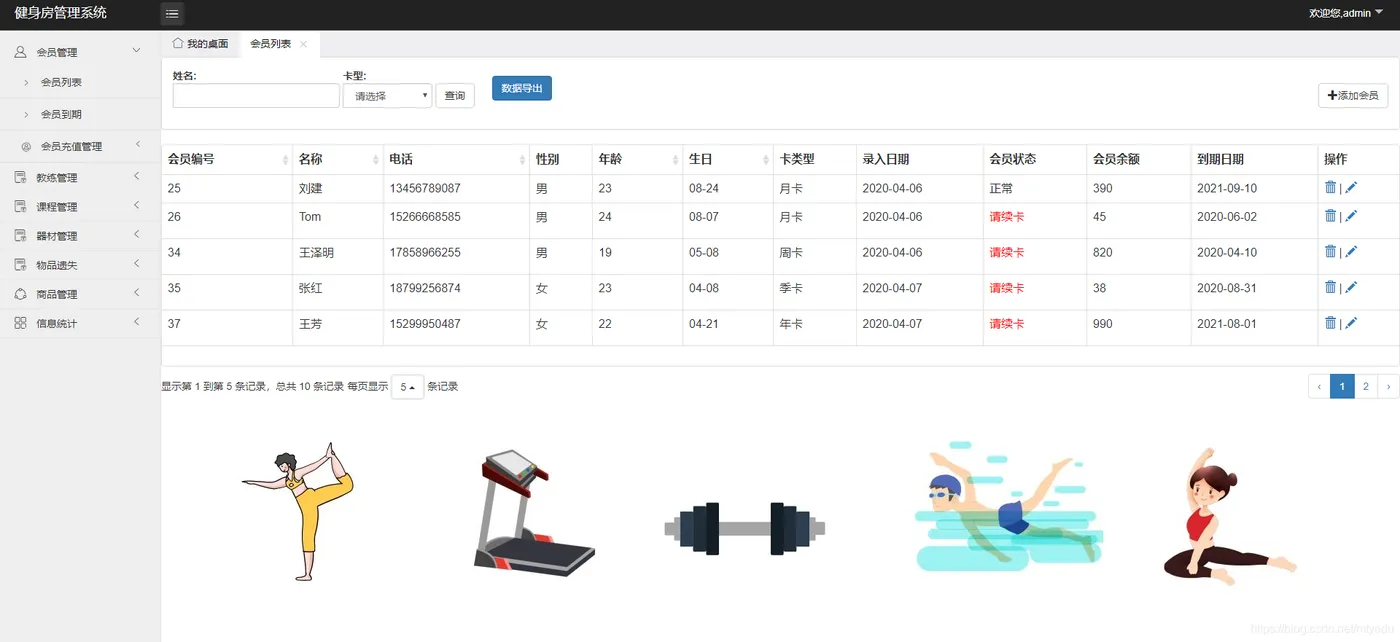This screenshot has width=1400, height=642.
Task: Click the 添加会员 button
Action: (x=1353, y=95)
